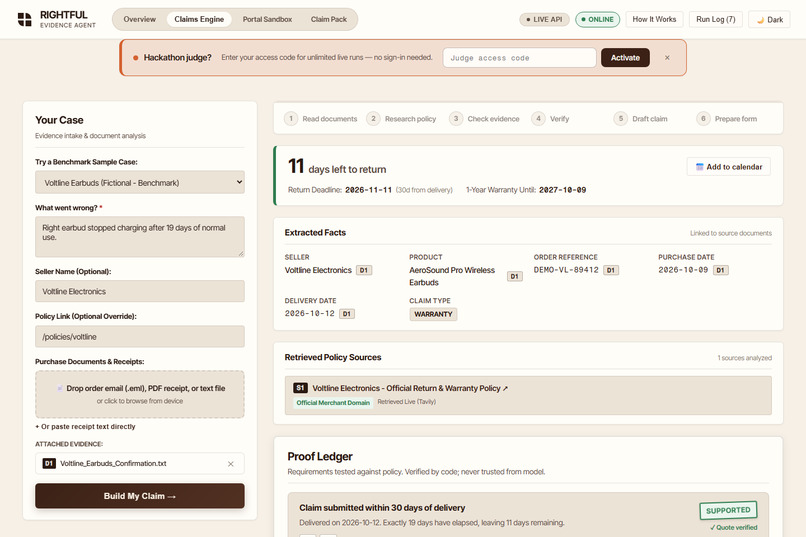The image size is (806, 537).
Task: Open the document drop zone to browse files
Action: pos(140,394)
